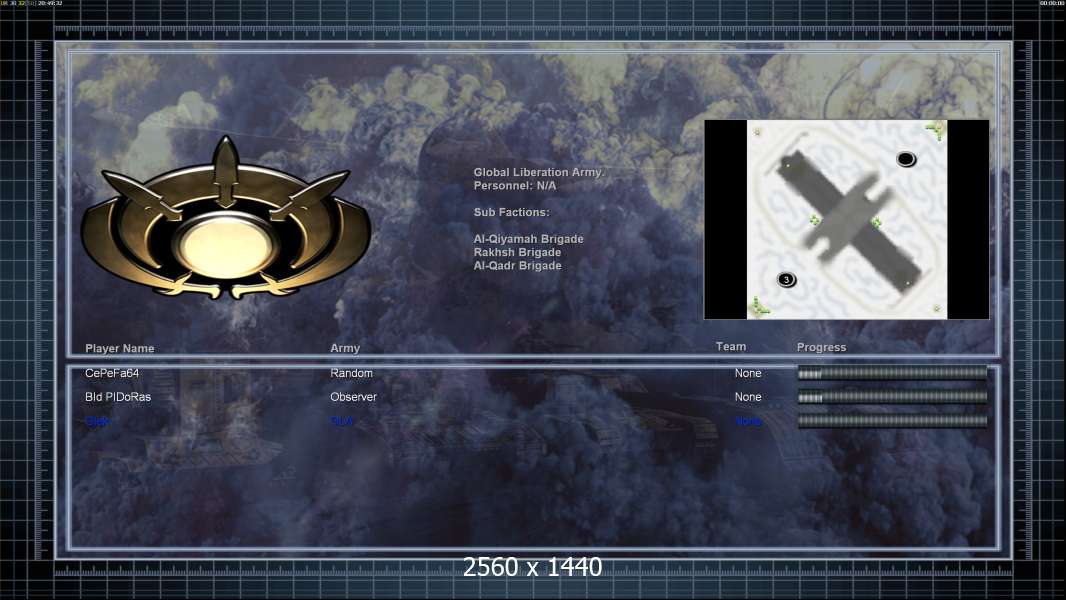Click the Personnel: N/A line
1066x600 pixels.
tap(515, 186)
